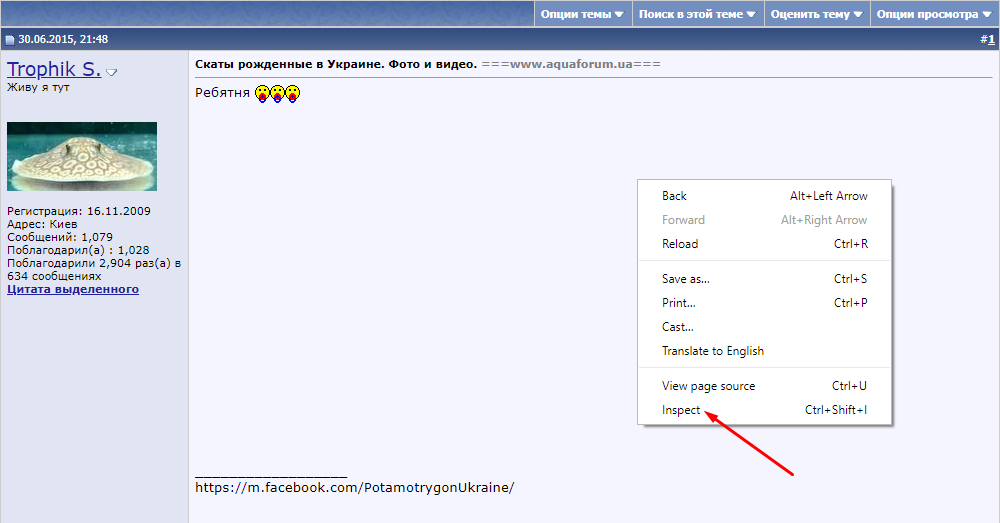
Task: Click the third shocked smiley emoji
Action: [x=292, y=93]
